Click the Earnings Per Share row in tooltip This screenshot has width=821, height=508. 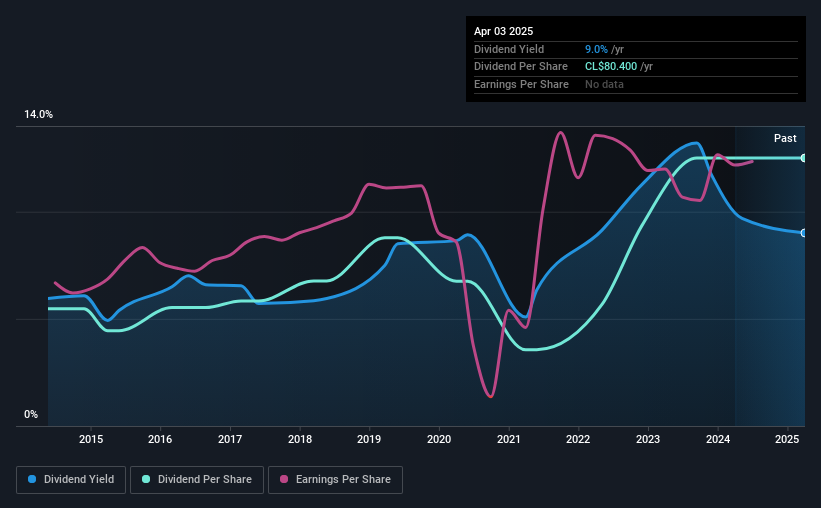click(636, 84)
